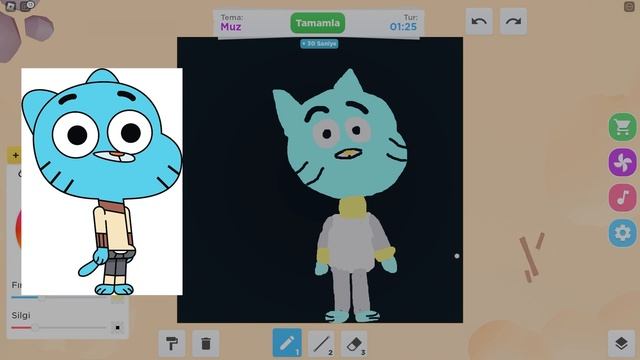Select the straight line tool

click(321, 344)
